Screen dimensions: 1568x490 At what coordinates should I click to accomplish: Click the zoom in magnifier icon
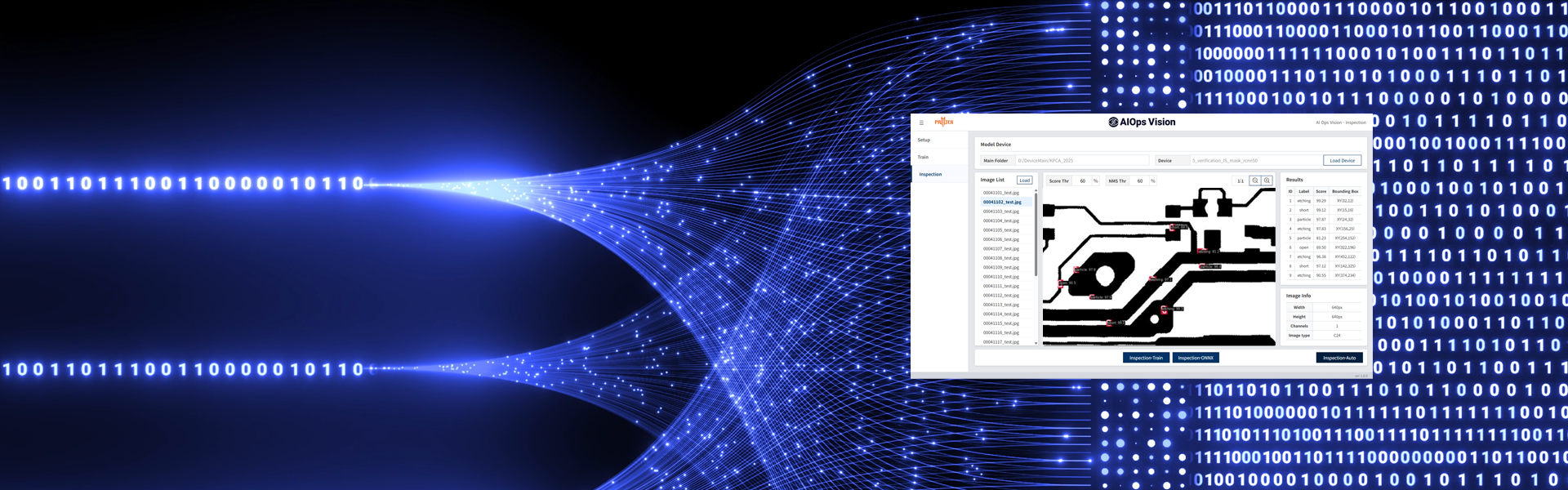[1267, 180]
